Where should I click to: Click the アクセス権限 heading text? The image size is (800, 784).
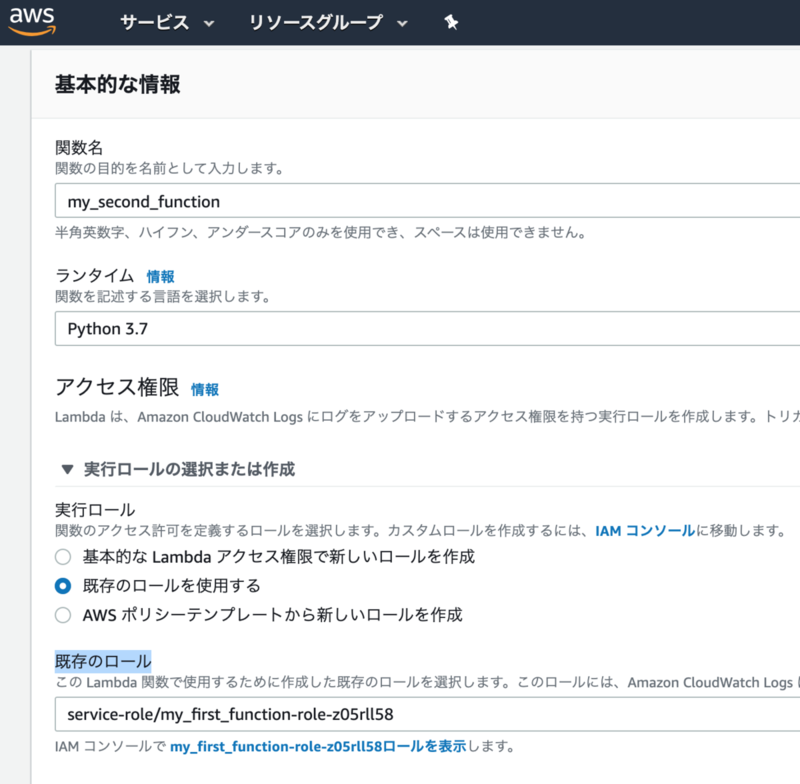click(117, 387)
